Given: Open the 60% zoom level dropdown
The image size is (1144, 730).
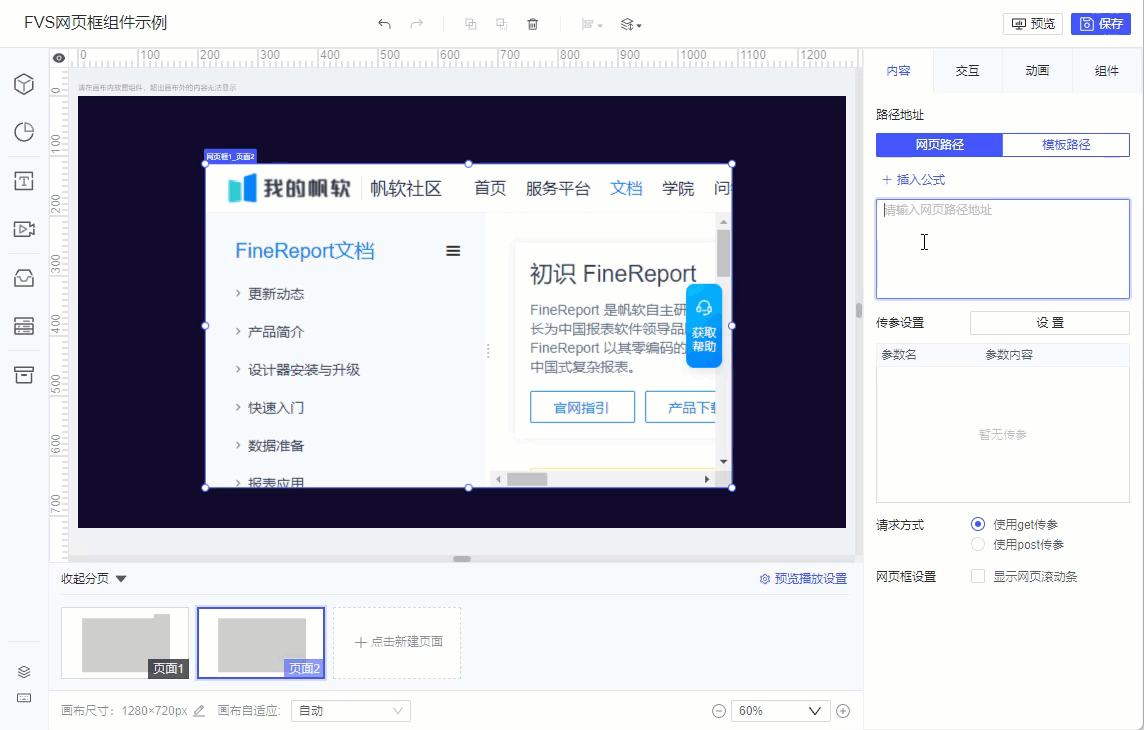Looking at the screenshot, I should (781, 711).
